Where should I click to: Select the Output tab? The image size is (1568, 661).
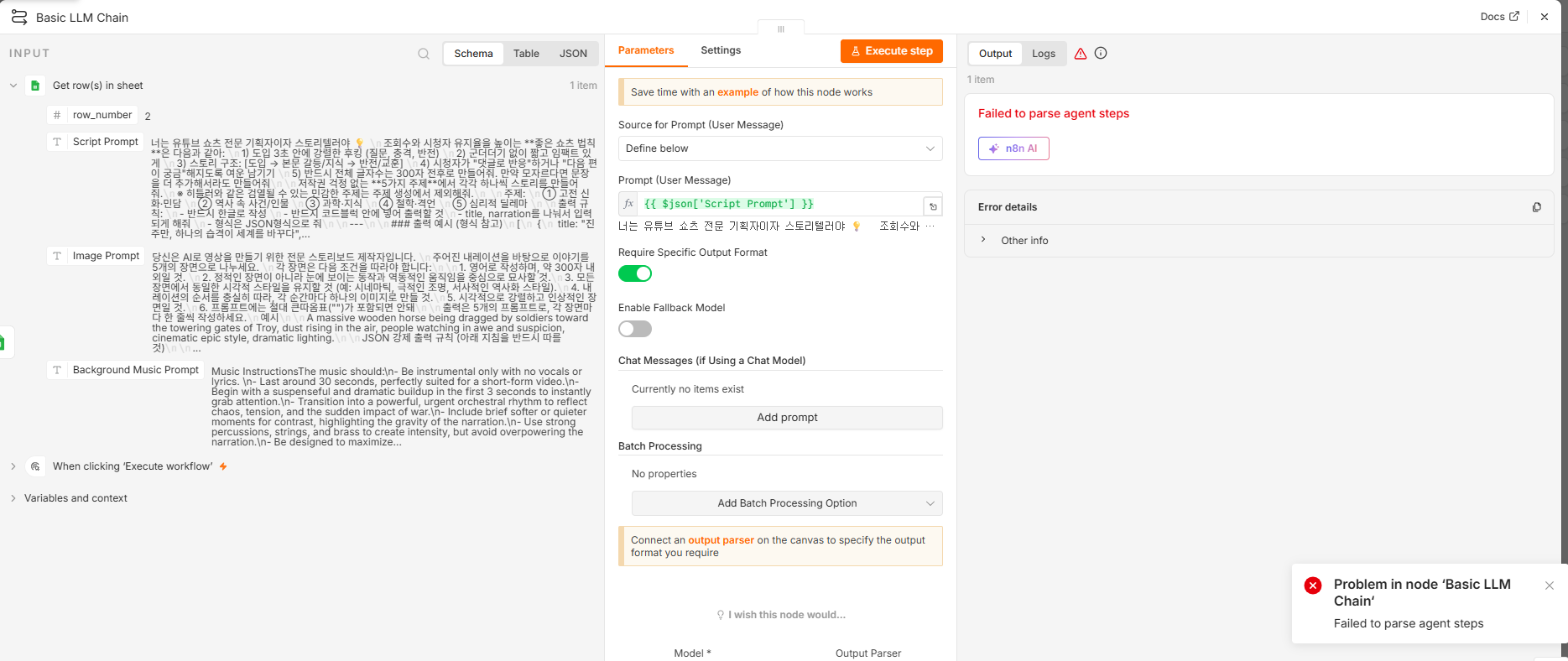(995, 54)
